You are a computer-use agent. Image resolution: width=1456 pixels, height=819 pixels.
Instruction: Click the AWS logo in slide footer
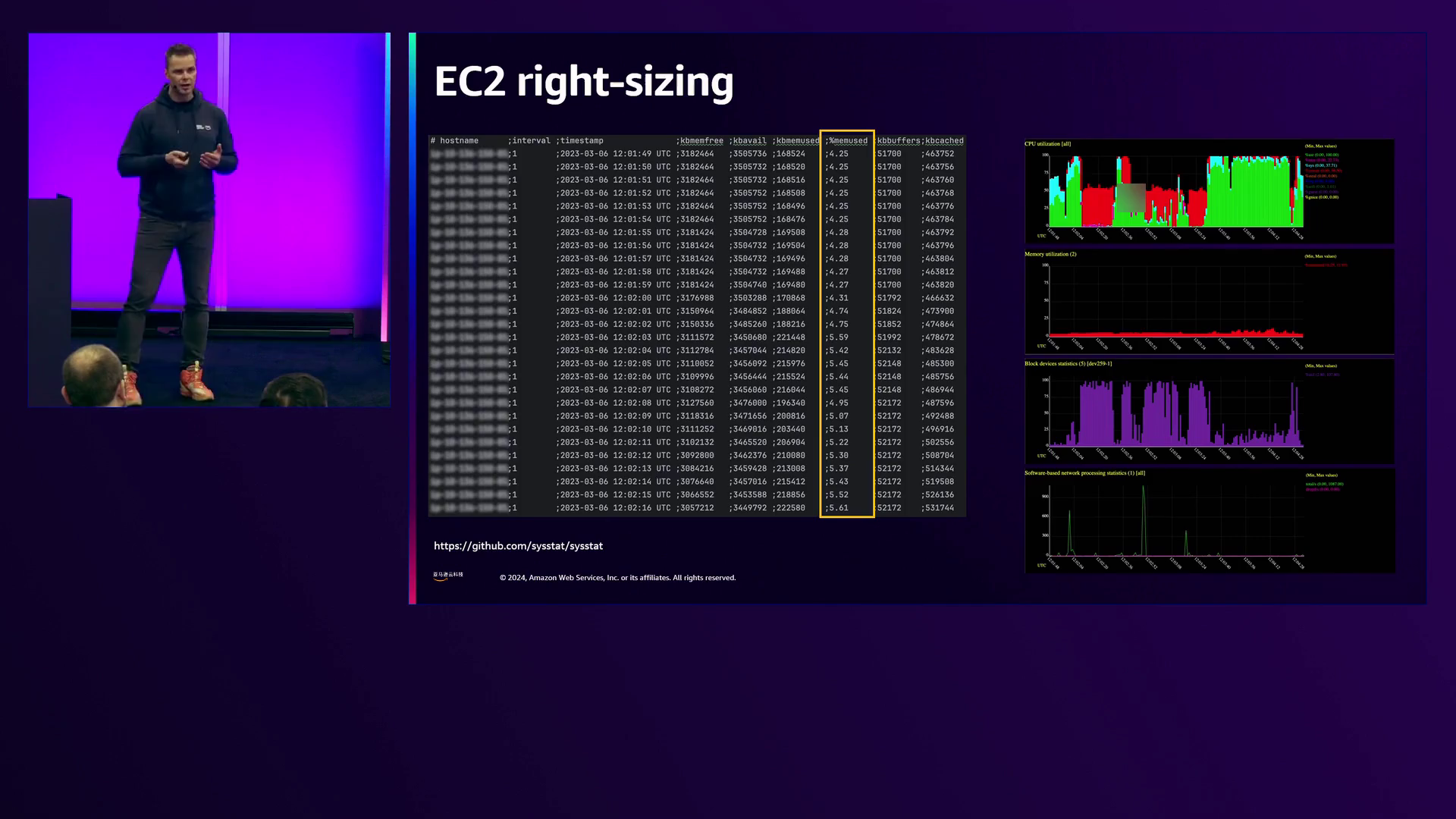coord(447,576)
